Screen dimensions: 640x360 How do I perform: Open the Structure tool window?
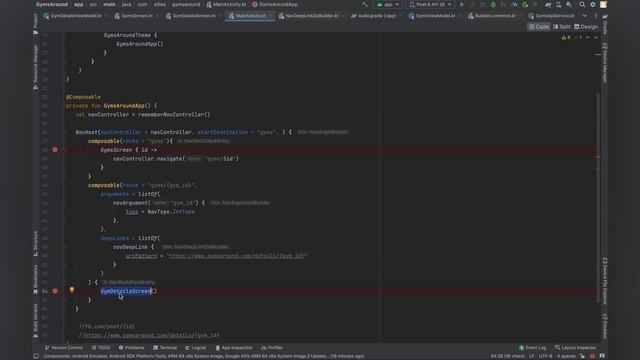pyautogui.click(x=36, y=244)
